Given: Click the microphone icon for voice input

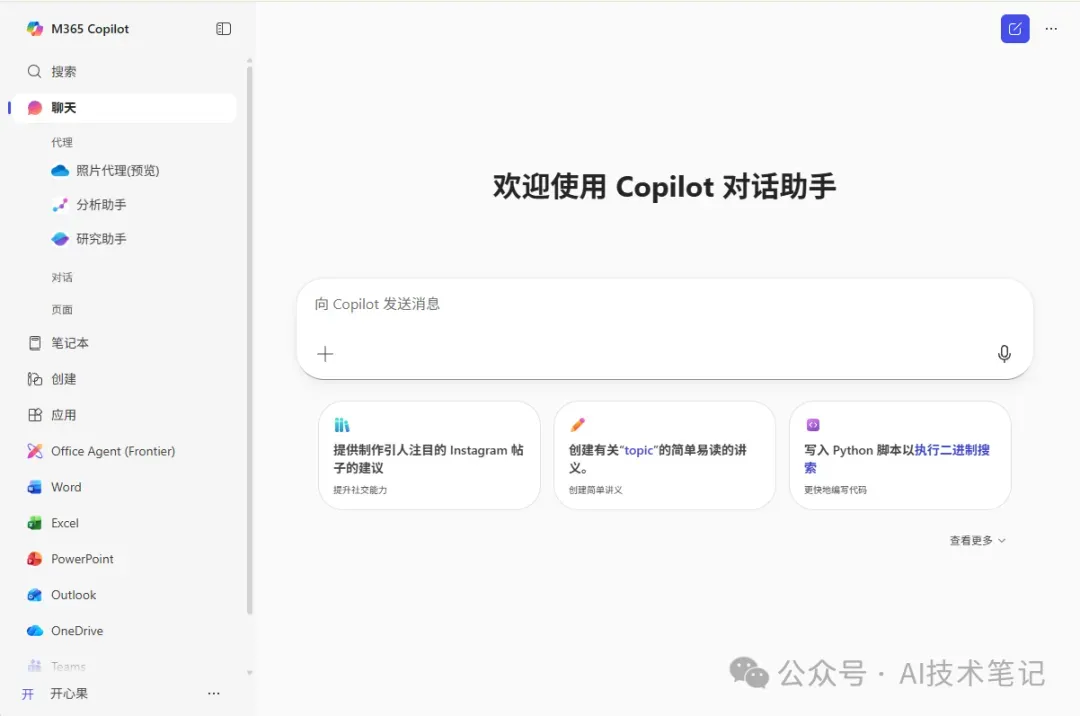Looking at the screenshot, I should coord(1004,354).
